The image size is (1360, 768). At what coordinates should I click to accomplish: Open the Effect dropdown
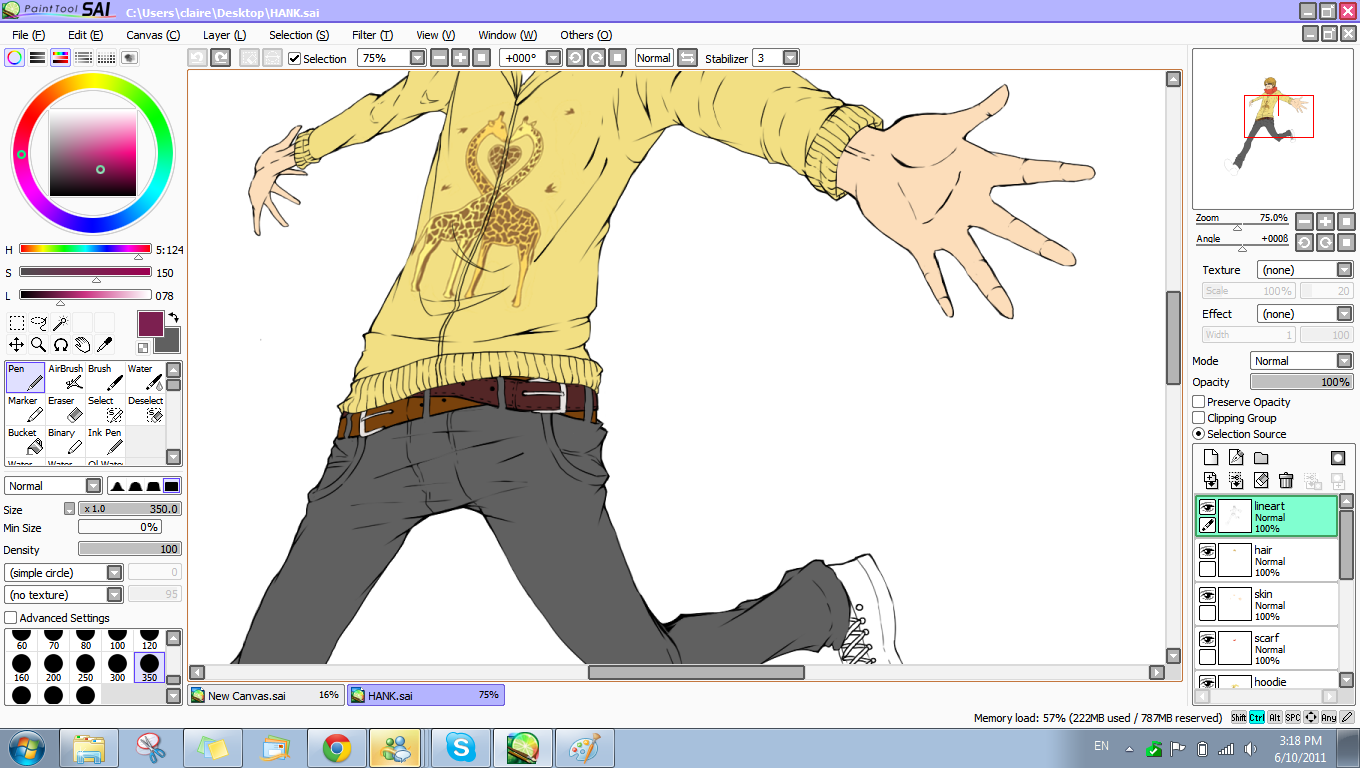[x=1344, y=314]
